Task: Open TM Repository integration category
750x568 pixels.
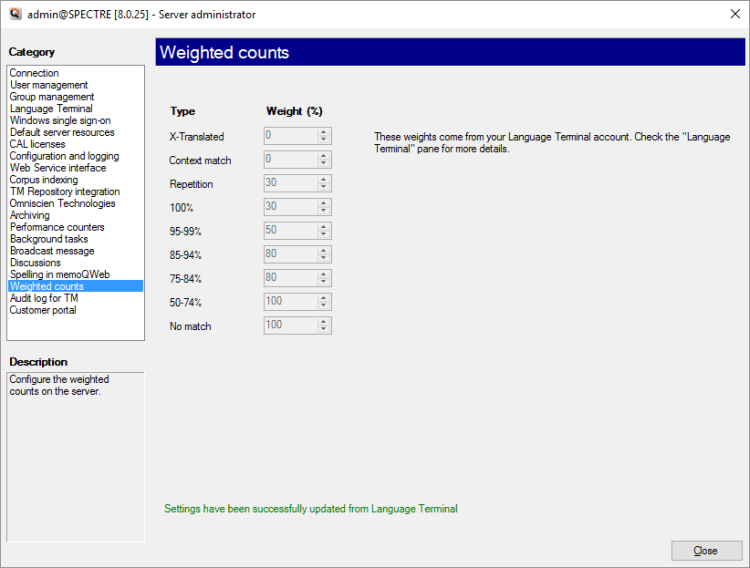Action: (x=65, y=192)
